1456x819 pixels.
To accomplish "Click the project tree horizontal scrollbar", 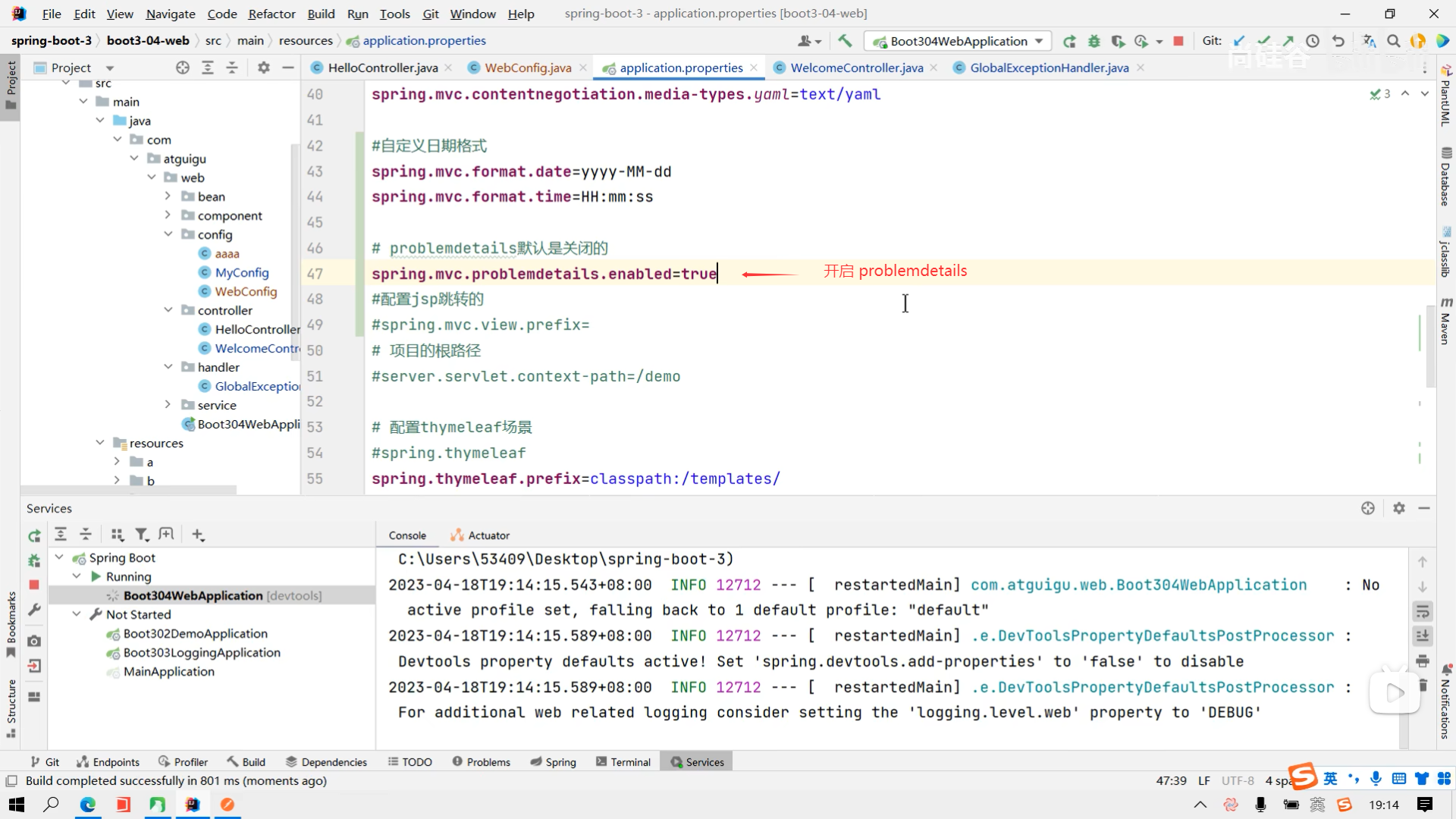I will click(x=129, y=490).
